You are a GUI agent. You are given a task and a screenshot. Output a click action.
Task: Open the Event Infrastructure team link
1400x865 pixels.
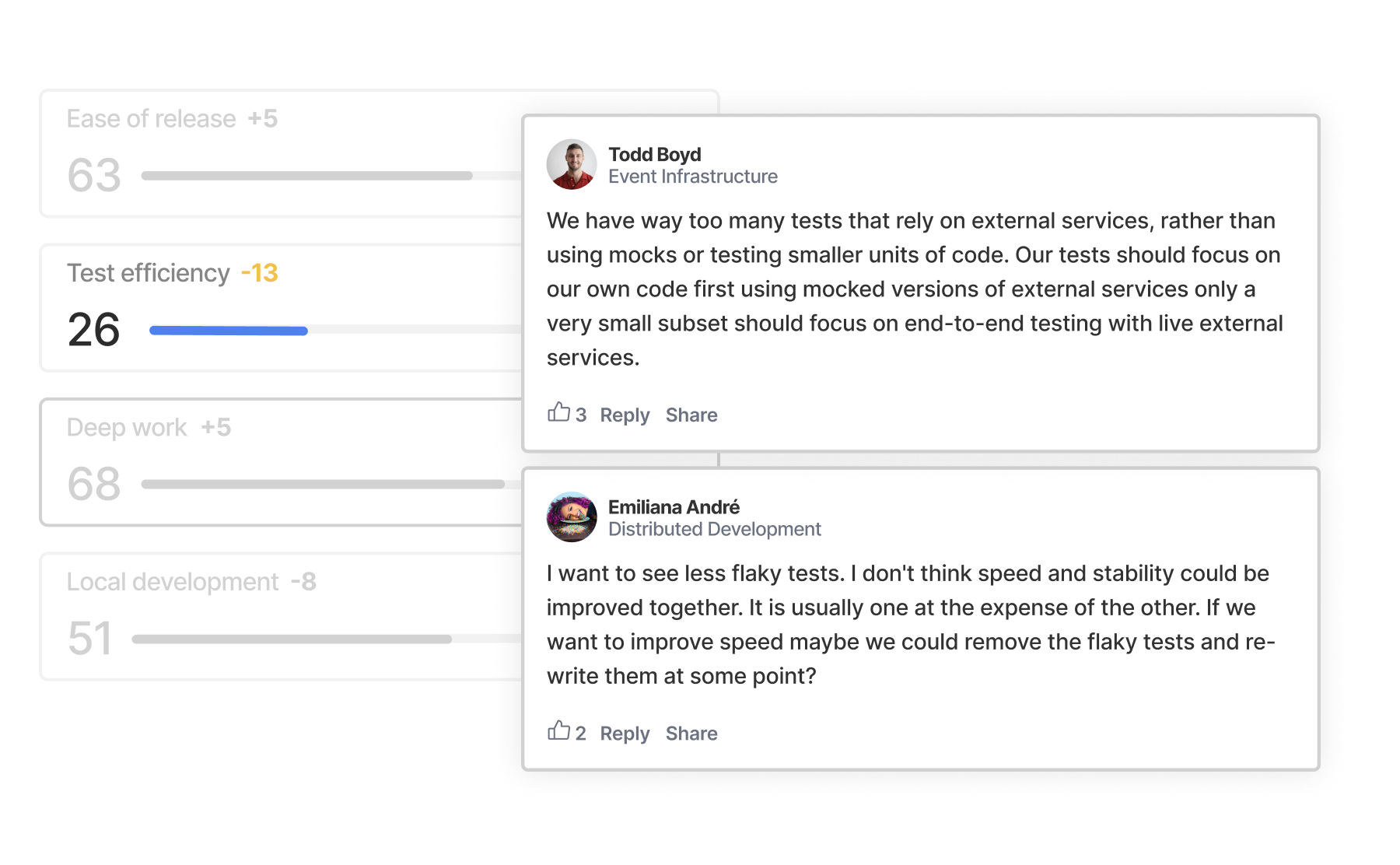tap(693, 177)
